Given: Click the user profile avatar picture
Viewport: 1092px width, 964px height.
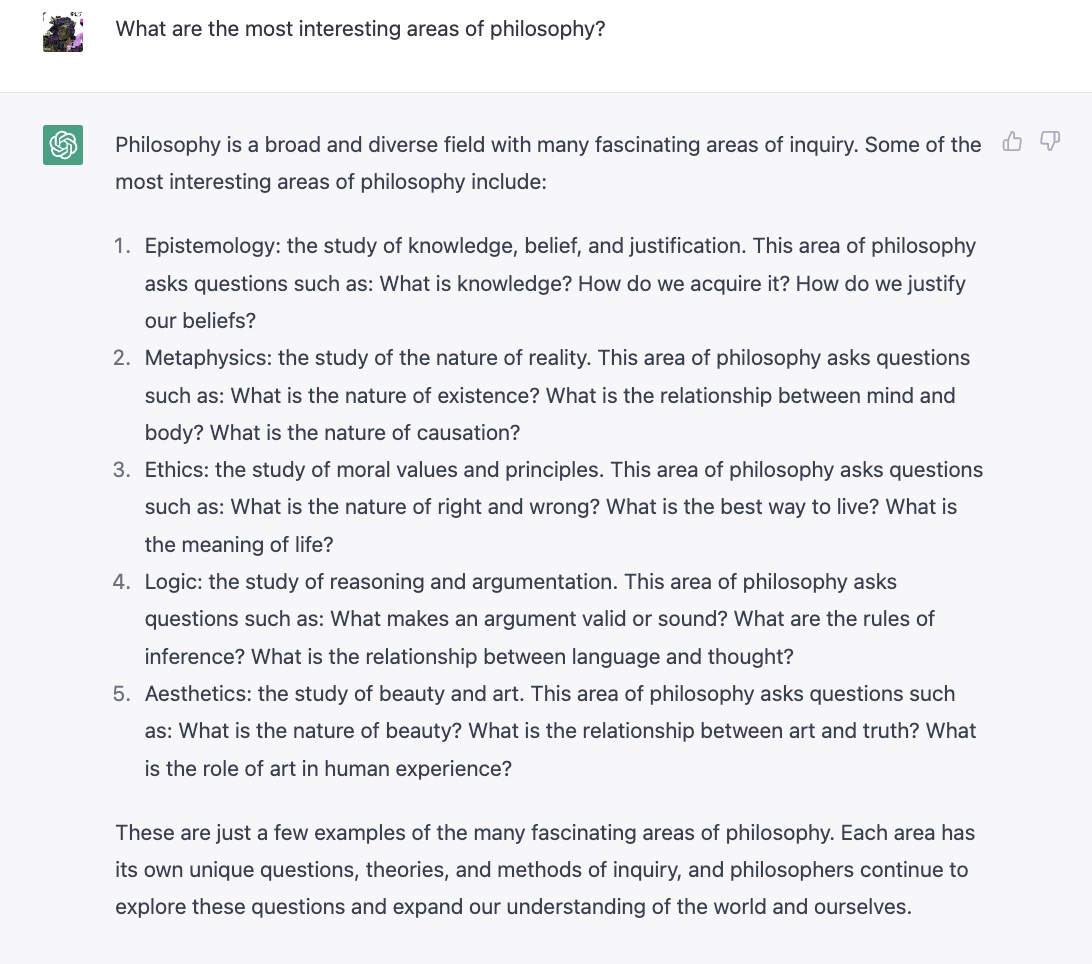Looking at the screenshot, I should 62,31.
